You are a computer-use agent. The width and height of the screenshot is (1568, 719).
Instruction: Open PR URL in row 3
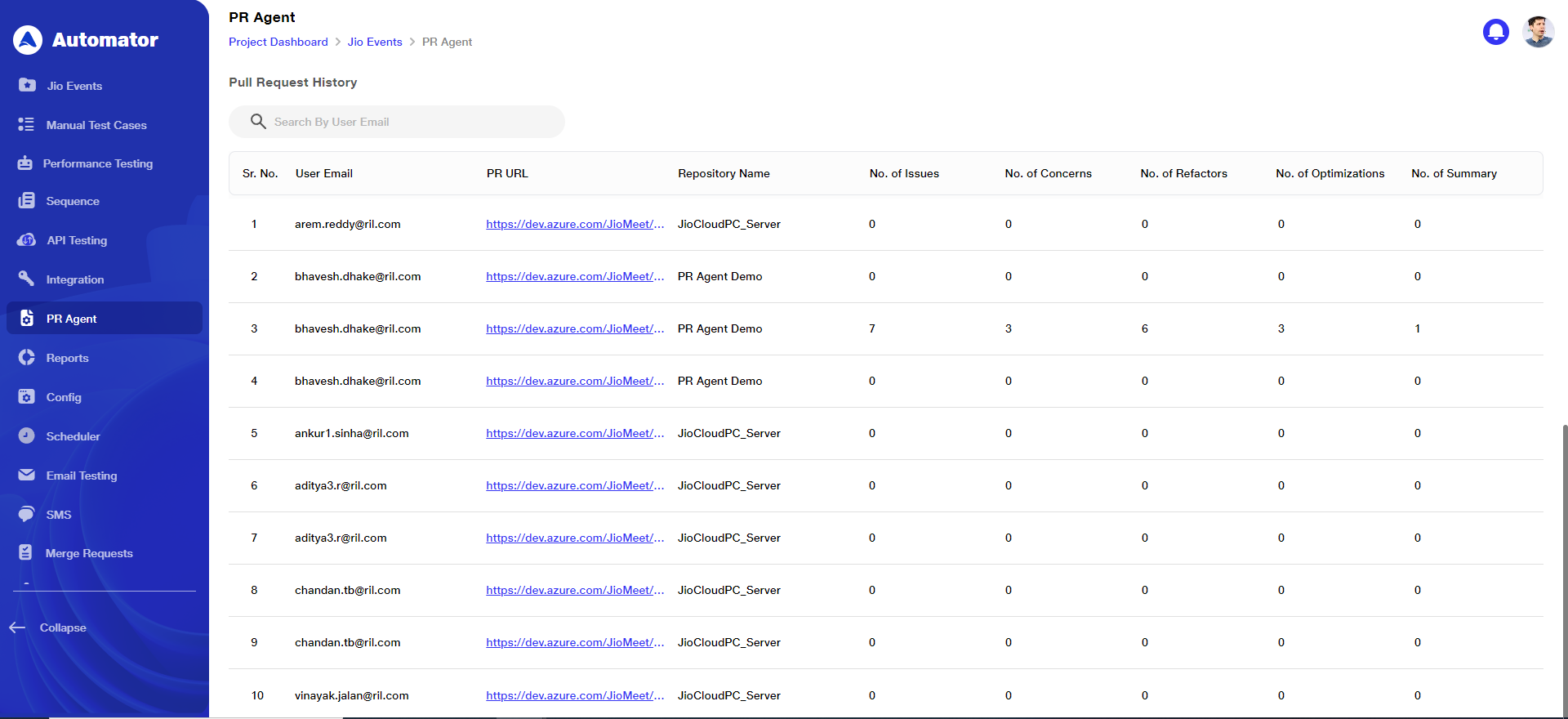click(x=575, y=328)
